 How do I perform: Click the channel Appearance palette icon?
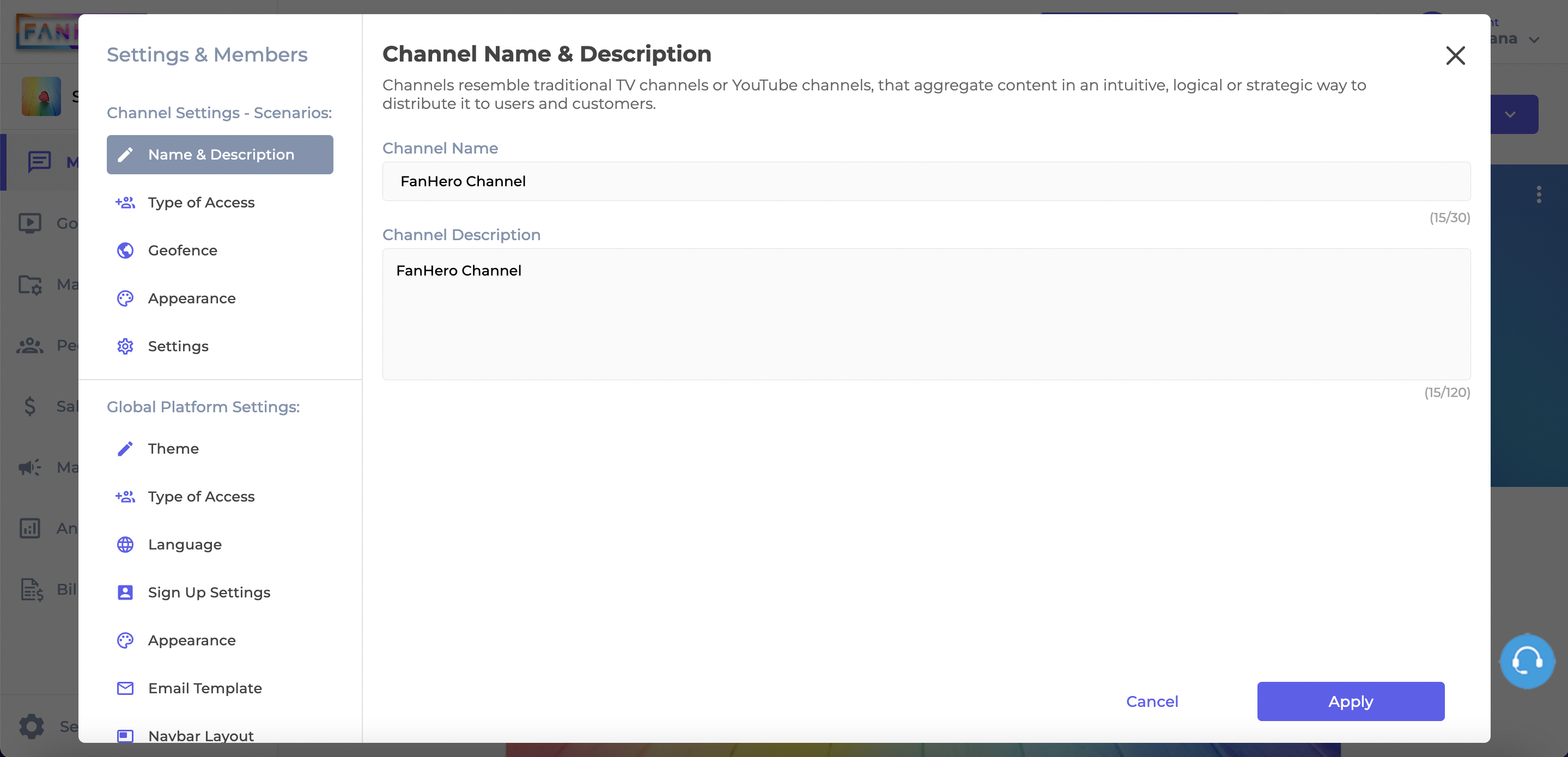click(125, 298)
